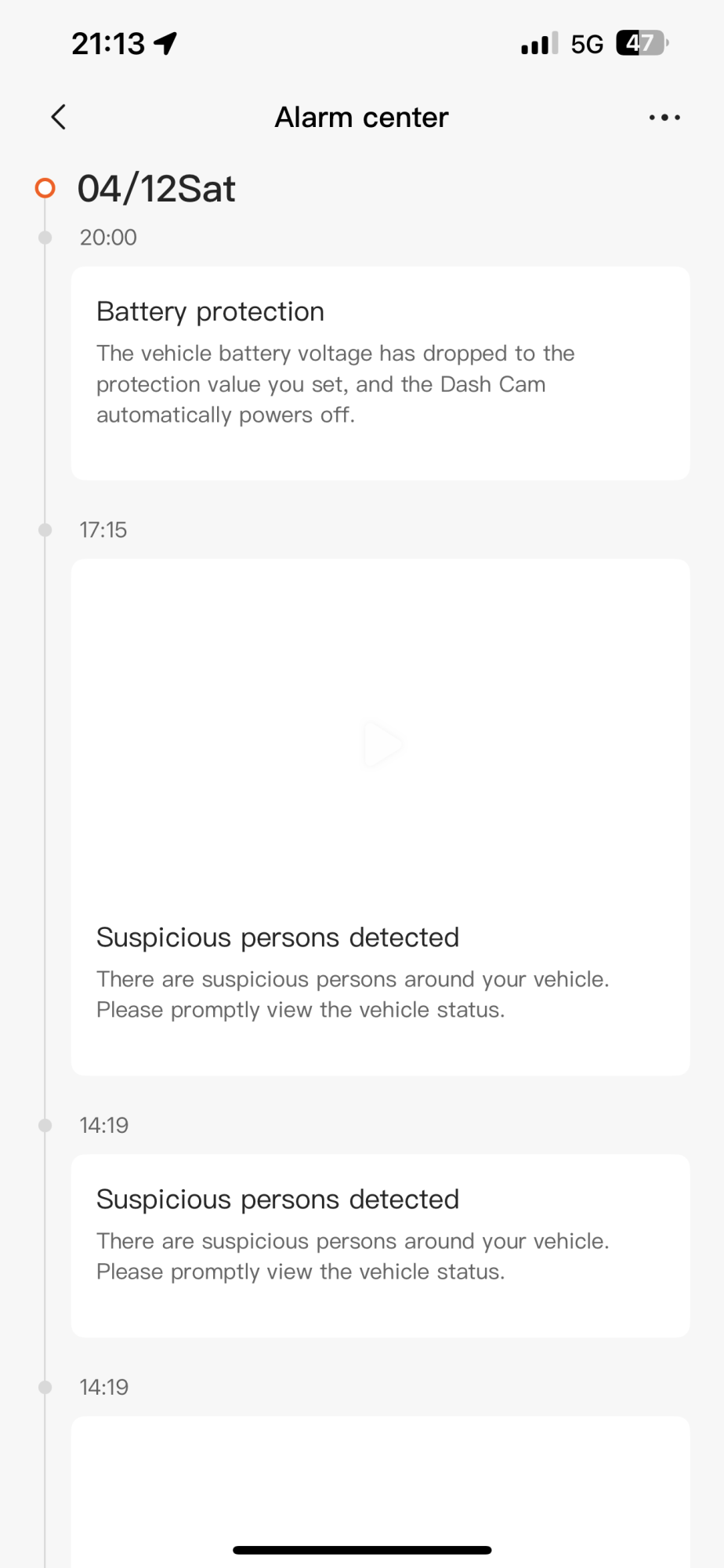Image resolution: width=724 pixels, height=1568 pixels.
Task: Open the text-only Suspicious persons detected alert
Action: [380, 1245]
